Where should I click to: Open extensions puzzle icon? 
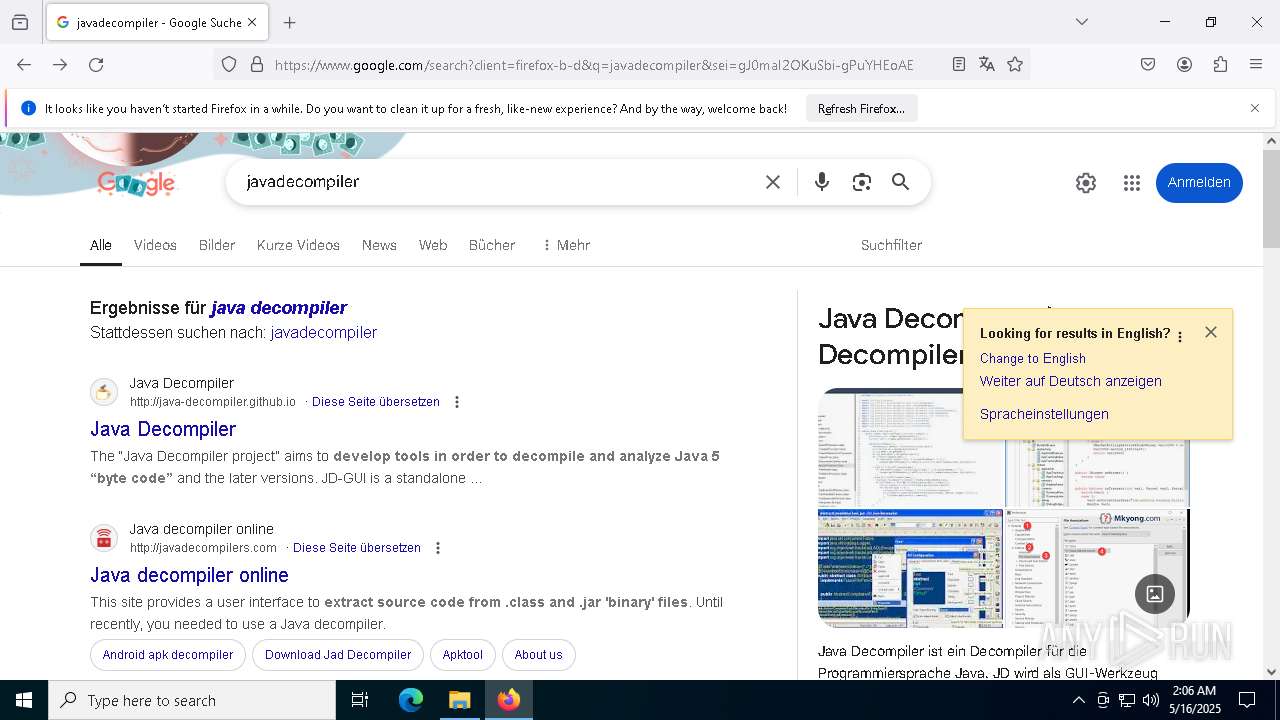[x=1220, y=64]
